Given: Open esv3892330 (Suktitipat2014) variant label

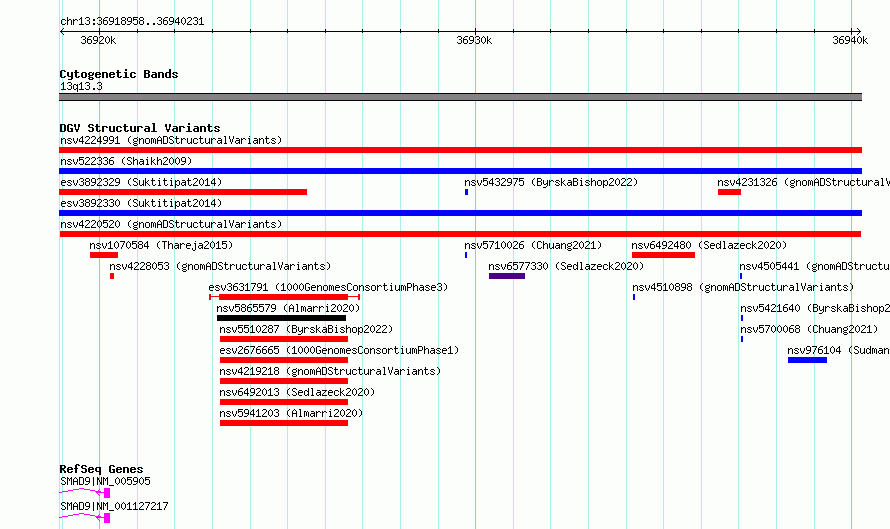Looking at the screenshot, I should pos(141,203).
